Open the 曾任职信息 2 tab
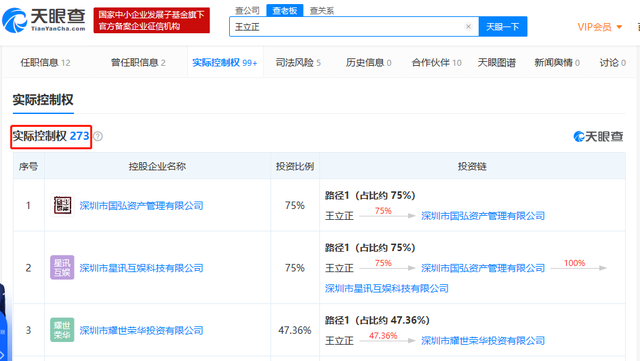Viewport: 640px width, 361px height. [x=138, y=62]
